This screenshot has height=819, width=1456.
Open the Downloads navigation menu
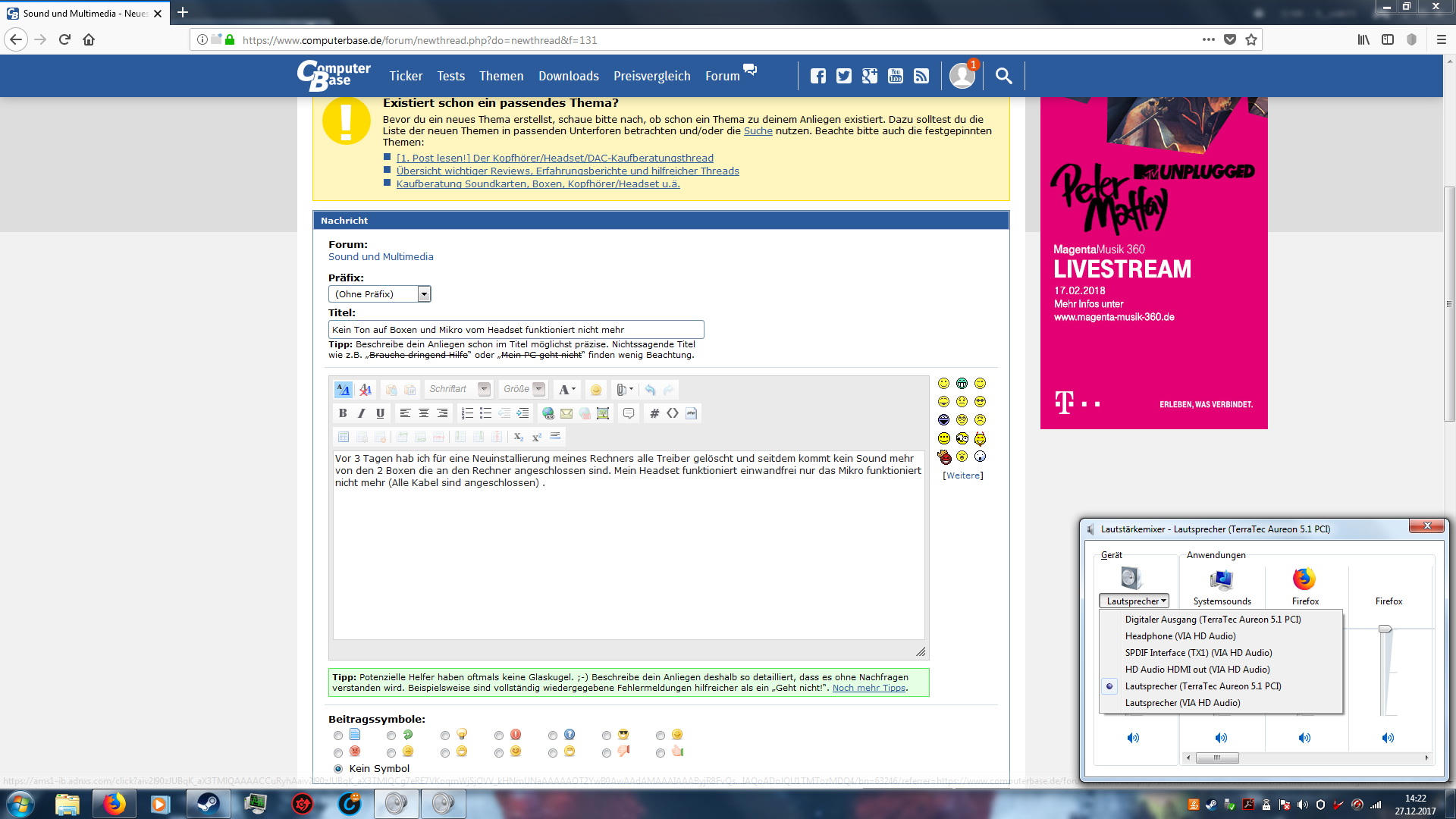568,76
